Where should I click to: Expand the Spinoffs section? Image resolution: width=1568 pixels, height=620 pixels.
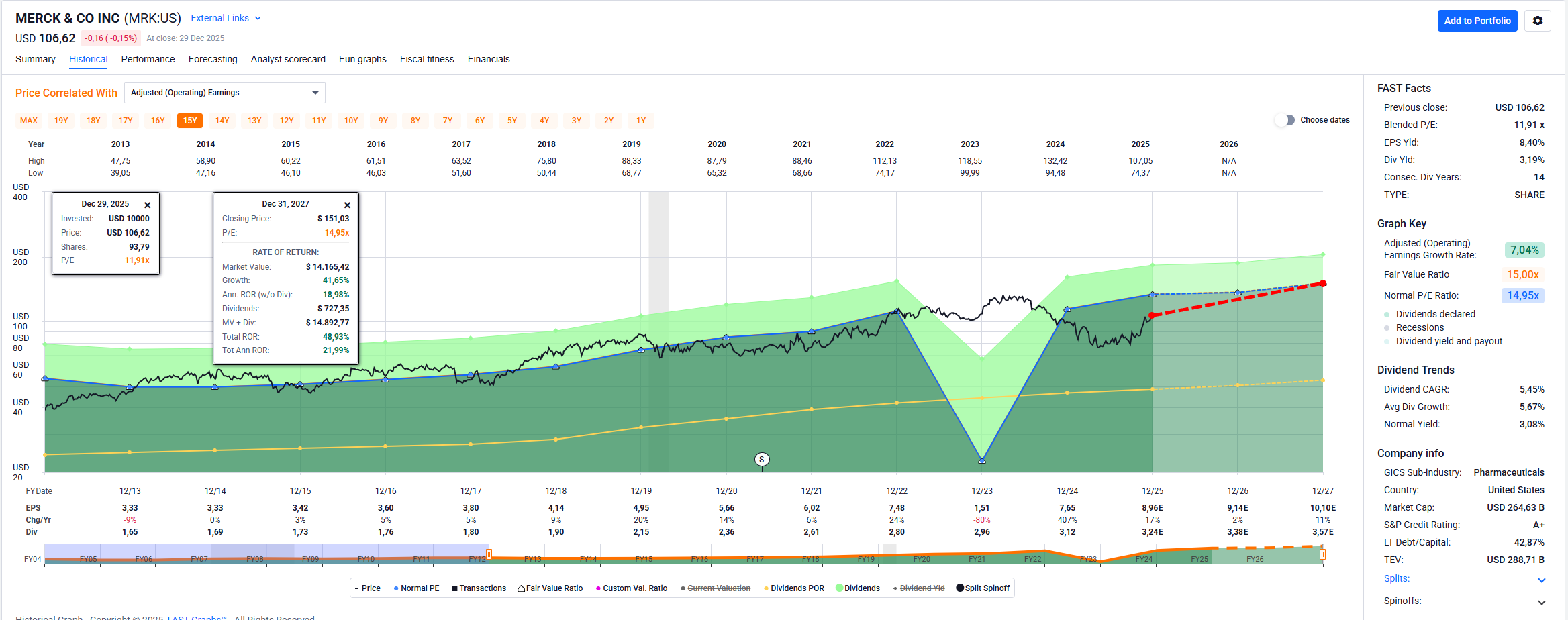pyautogui.click(x=1541, y=602)
